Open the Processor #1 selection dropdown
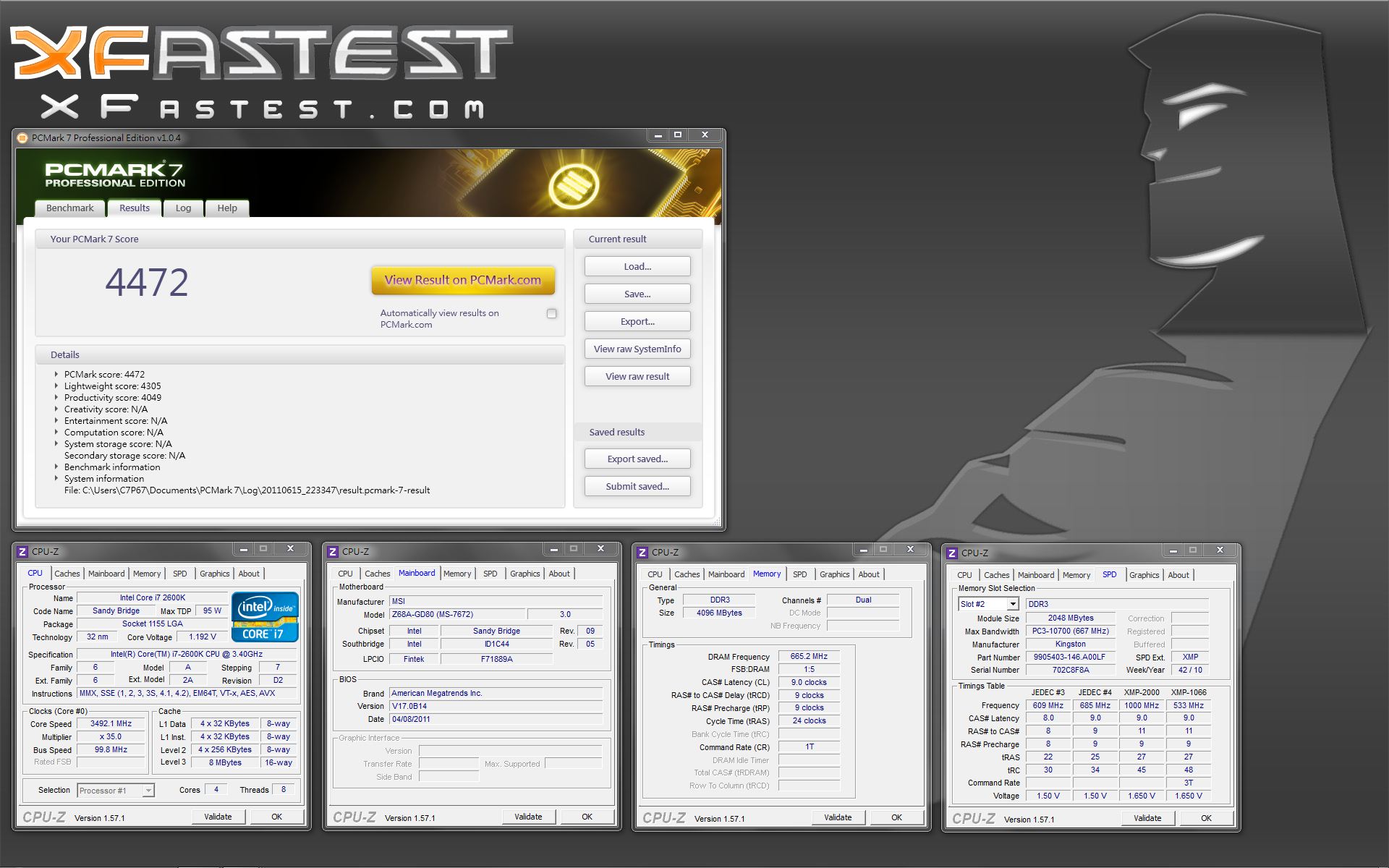The width and height of the screenshot is (1389, 868). 148,791
